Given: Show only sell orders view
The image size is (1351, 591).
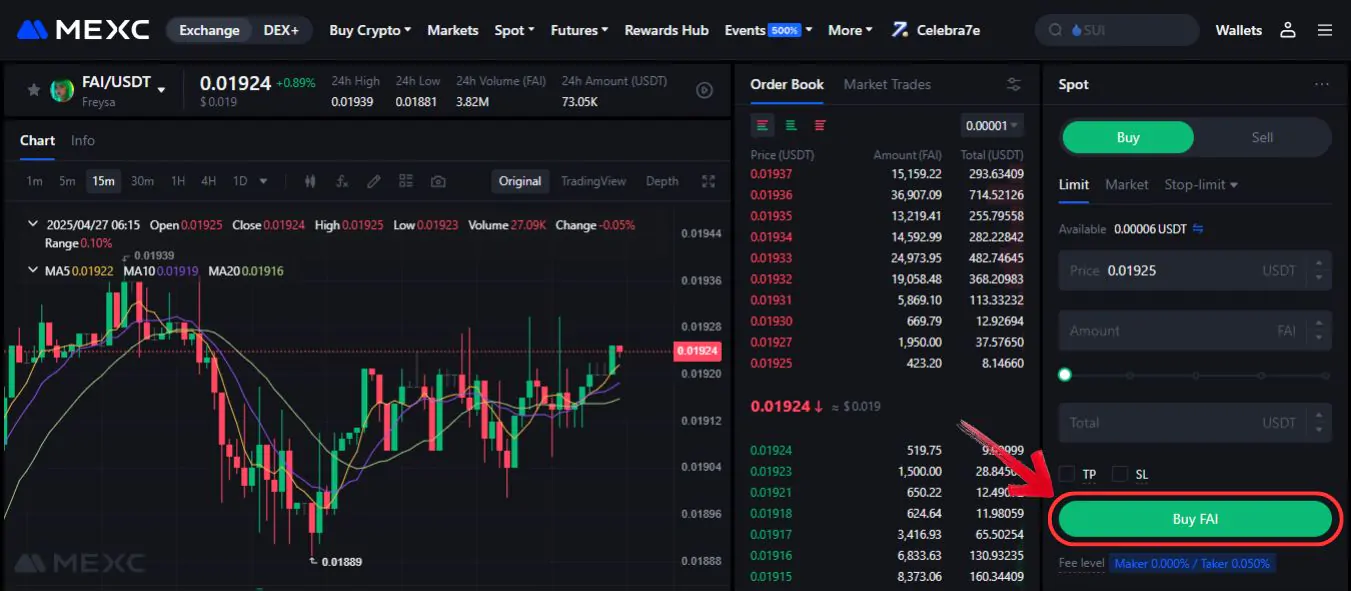Looking at the screenshot, I should (x=820, y=125).
